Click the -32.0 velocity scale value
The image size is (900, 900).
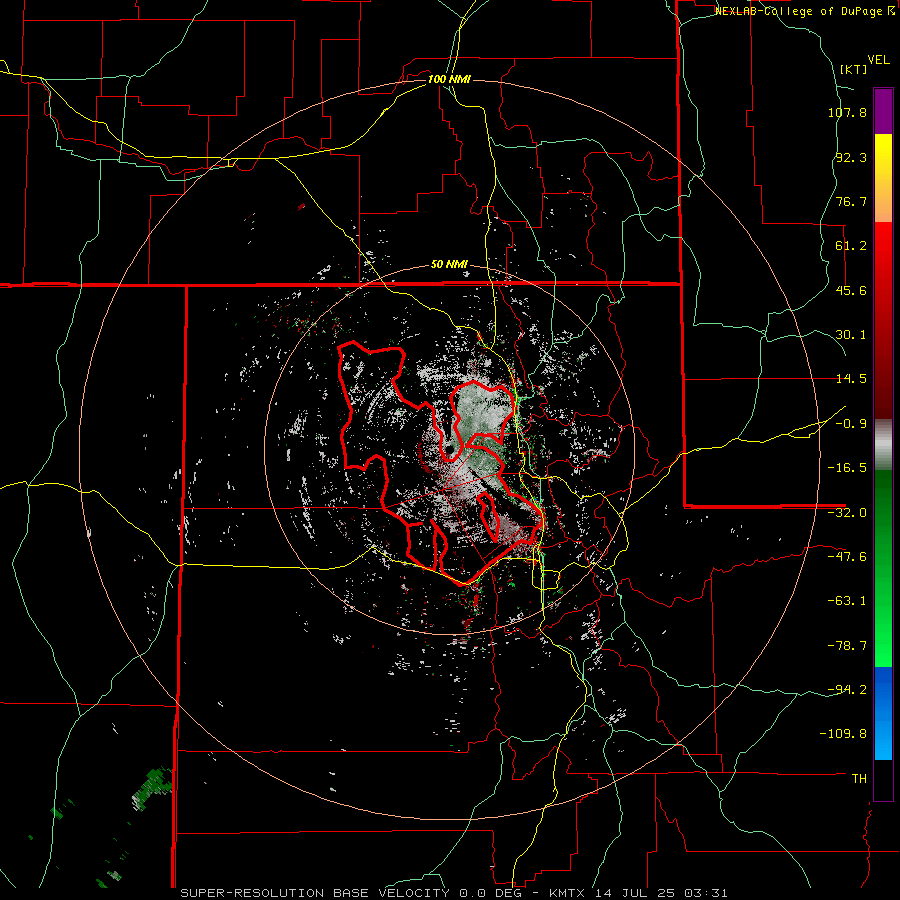(x=847, y=513)
